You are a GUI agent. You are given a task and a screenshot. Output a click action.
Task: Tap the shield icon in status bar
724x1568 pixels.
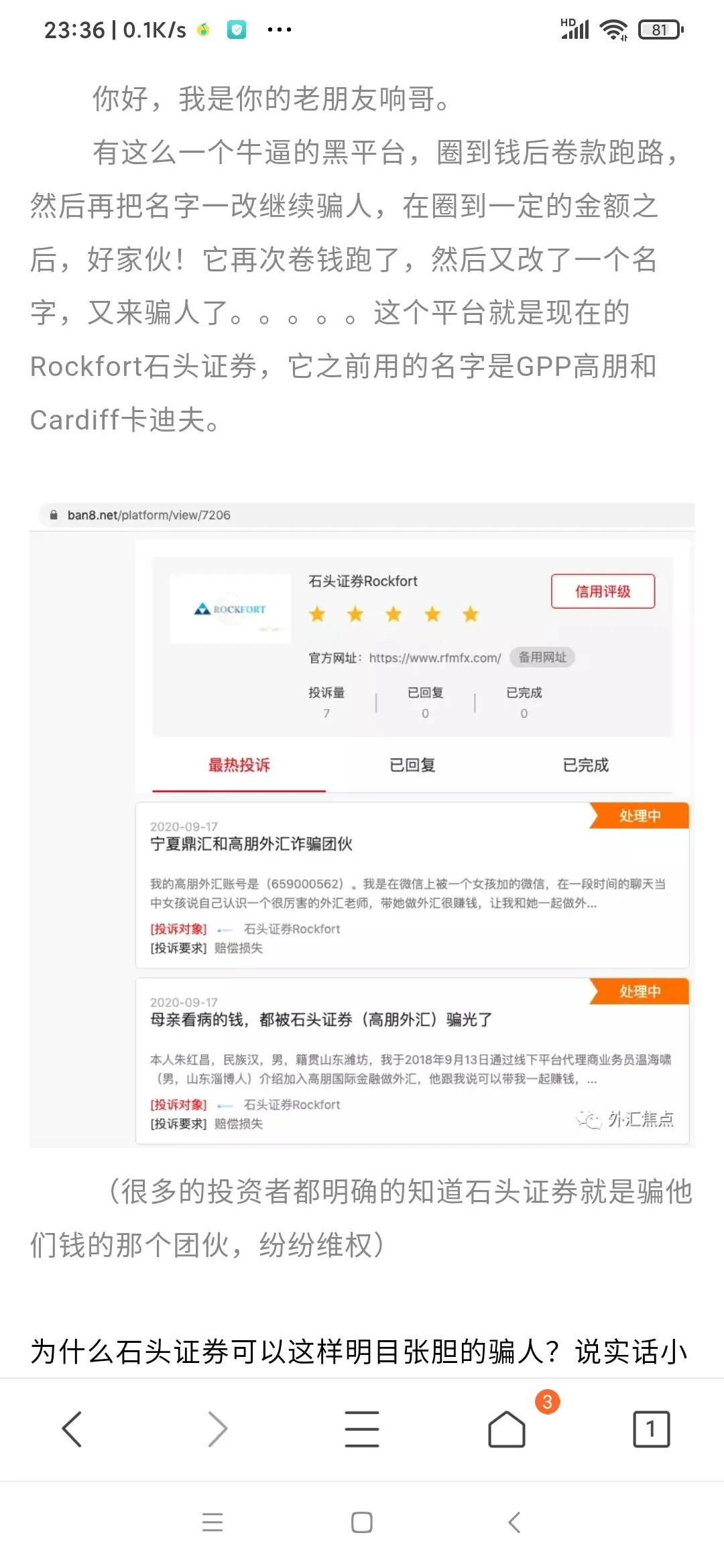click(x=237, y=29)
